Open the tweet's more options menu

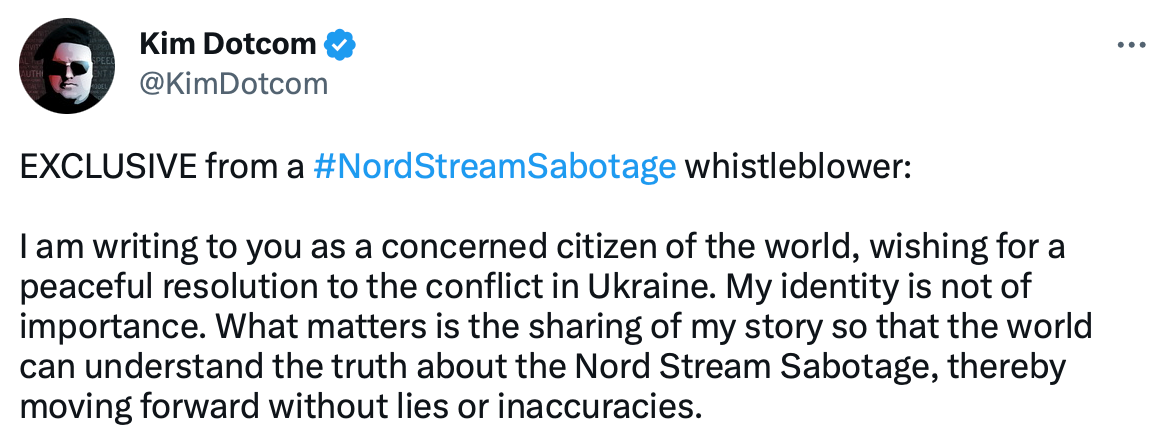[x=1131, y=46]
